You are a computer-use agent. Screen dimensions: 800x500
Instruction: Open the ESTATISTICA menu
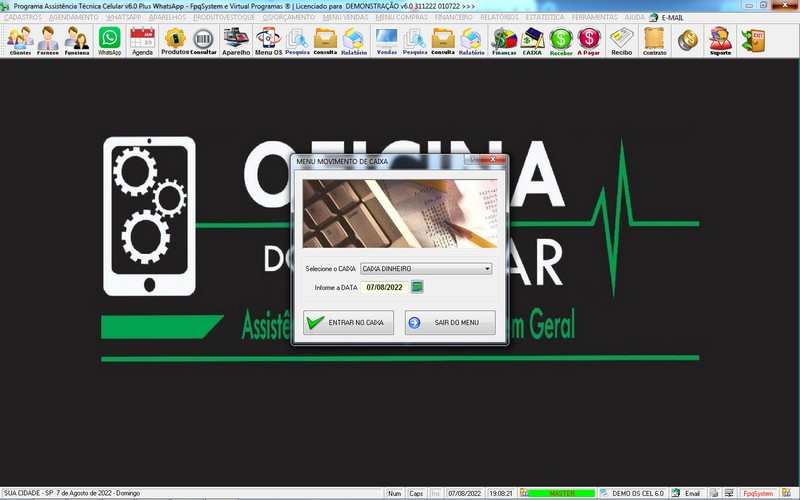tap(545, 17)
